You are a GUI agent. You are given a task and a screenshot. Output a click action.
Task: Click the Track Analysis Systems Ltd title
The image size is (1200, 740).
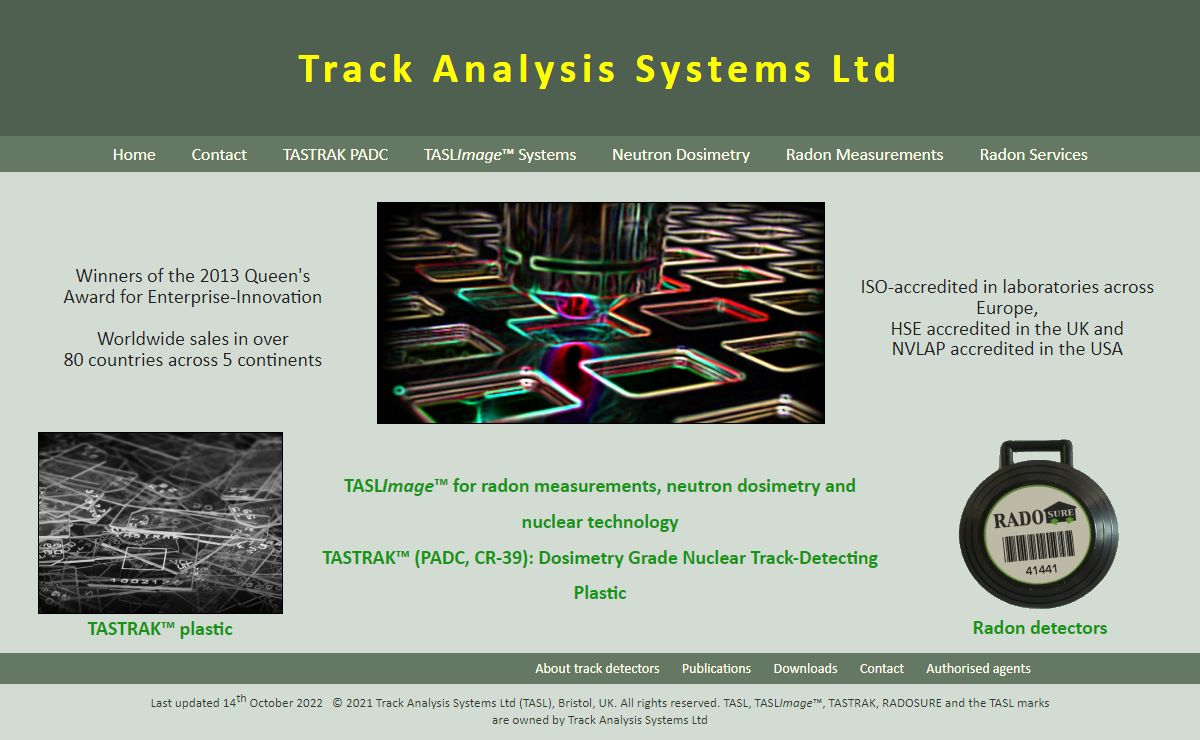click(x=598, y=69)
